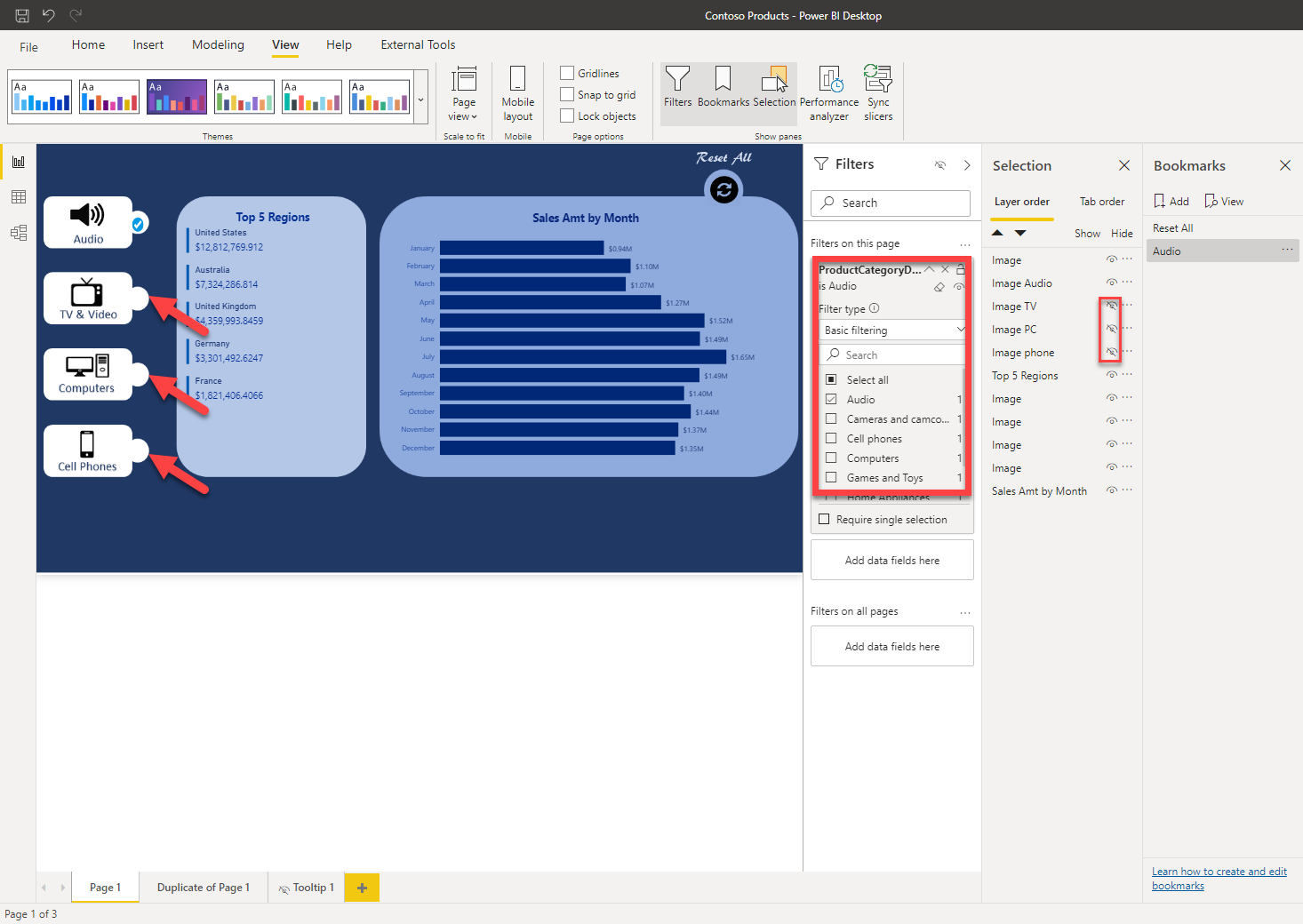Open the File menu

[x=29, y=47]
